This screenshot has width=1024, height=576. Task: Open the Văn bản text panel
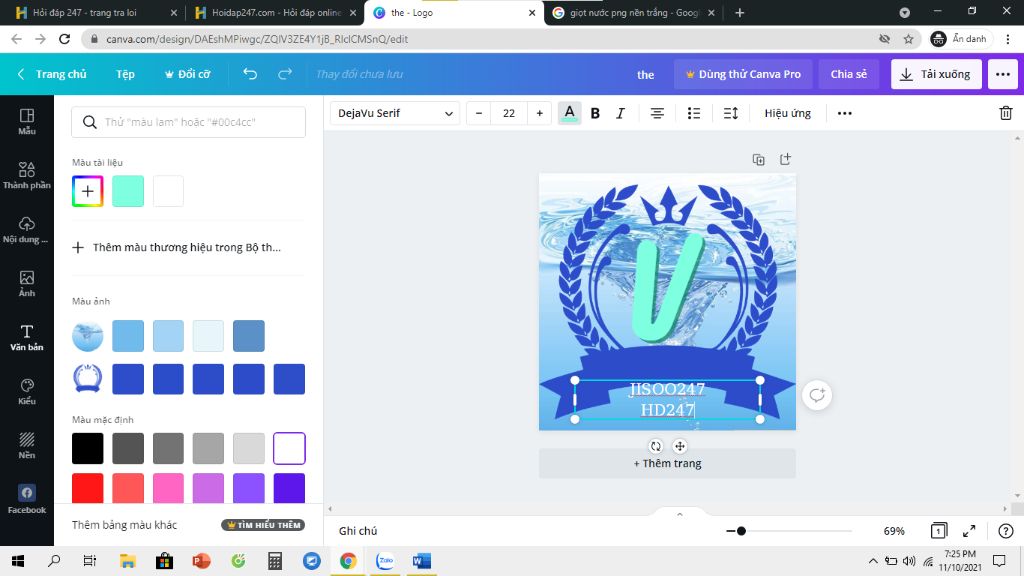27,338
